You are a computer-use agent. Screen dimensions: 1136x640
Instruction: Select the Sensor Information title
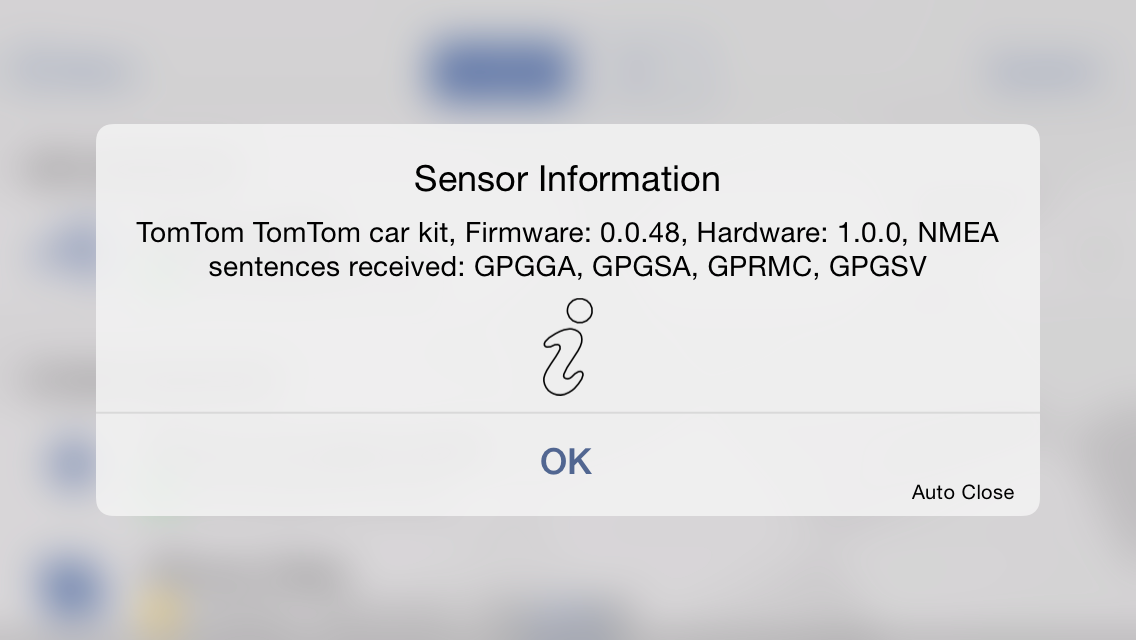coord(567,178)
